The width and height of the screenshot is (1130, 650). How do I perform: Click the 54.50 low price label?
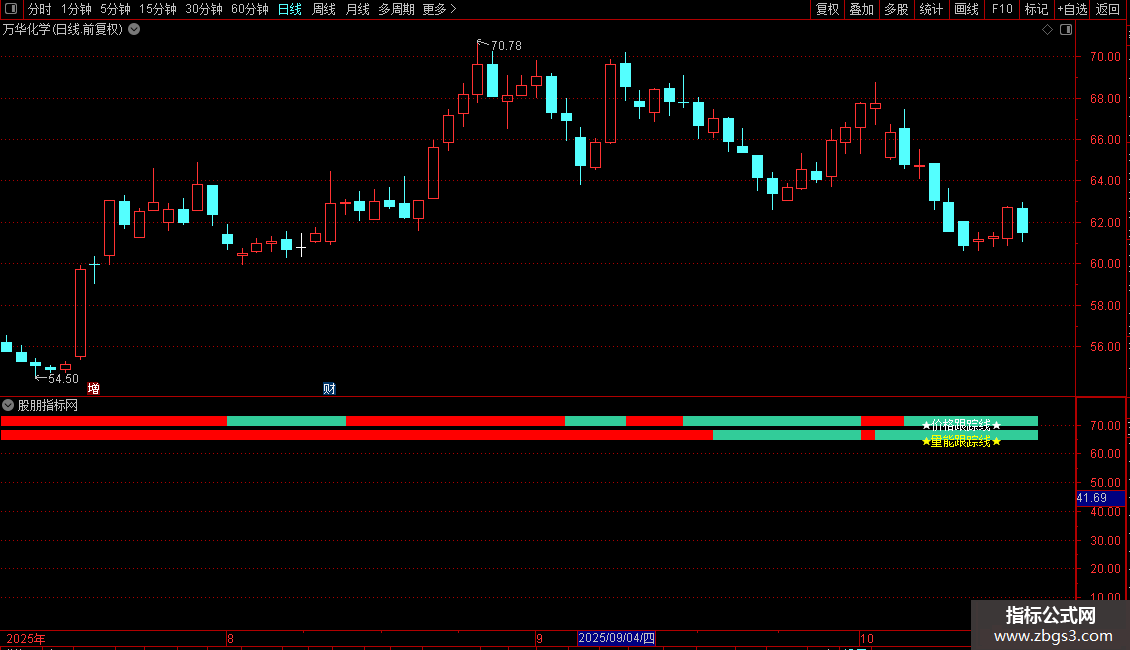coord(63,379)
